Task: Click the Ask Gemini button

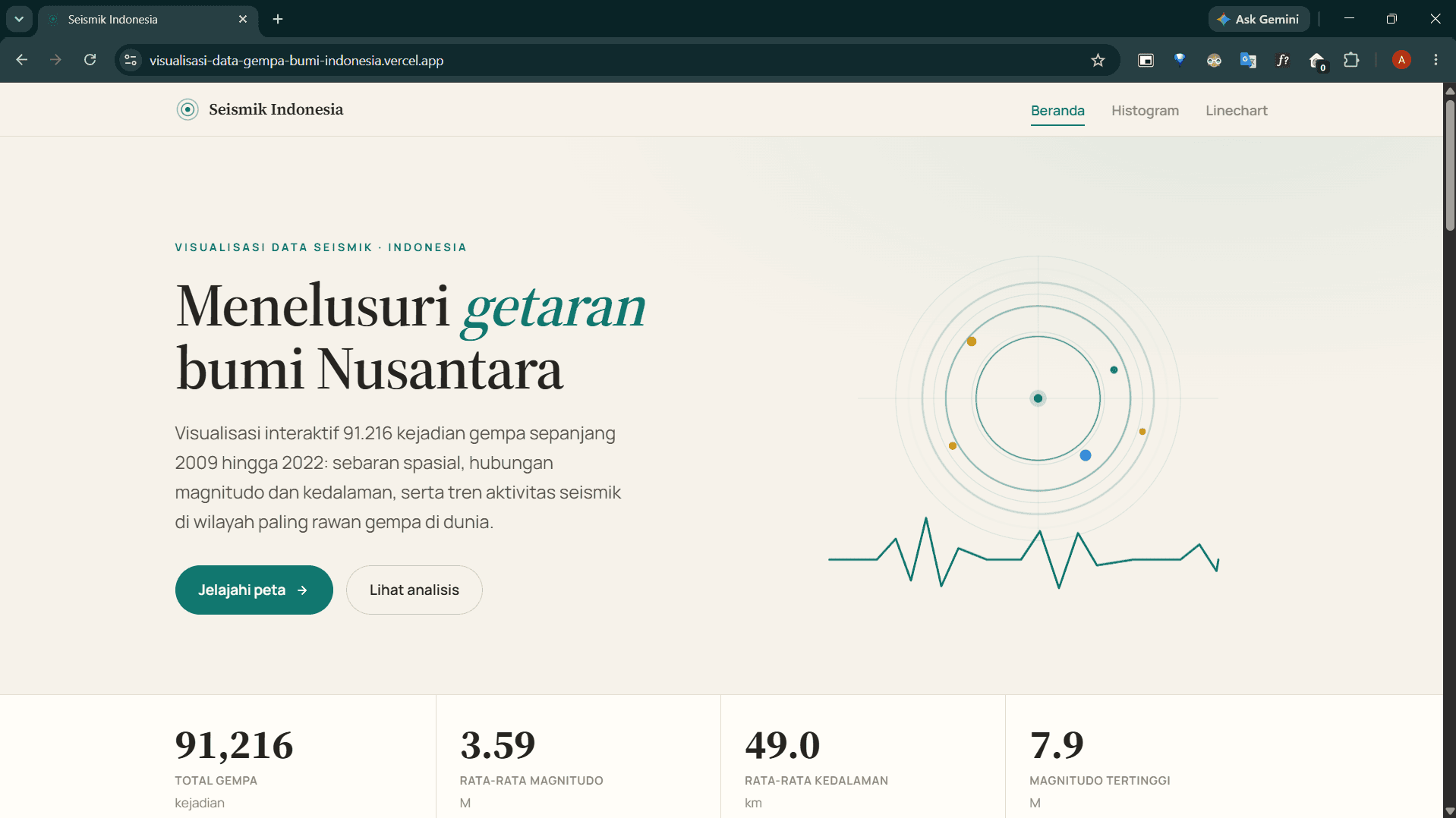Action: [x=1259, y=19]
